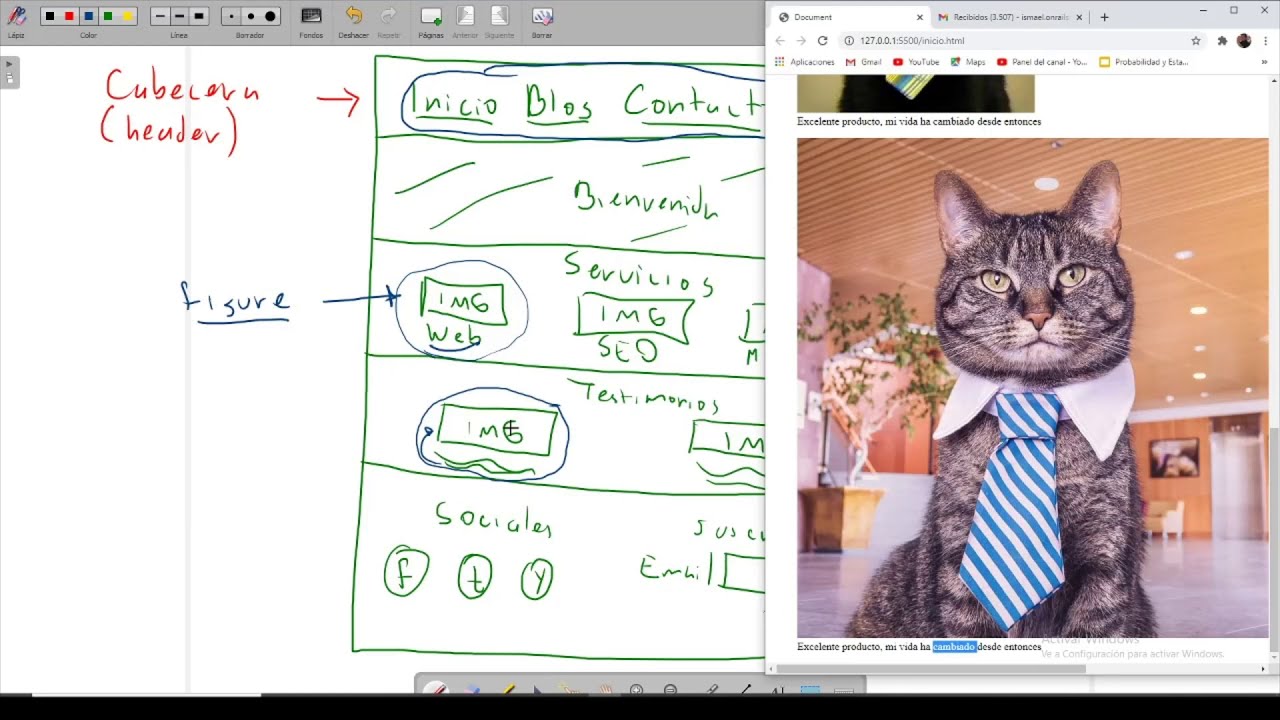Close the Document tab

pos(920,17)
